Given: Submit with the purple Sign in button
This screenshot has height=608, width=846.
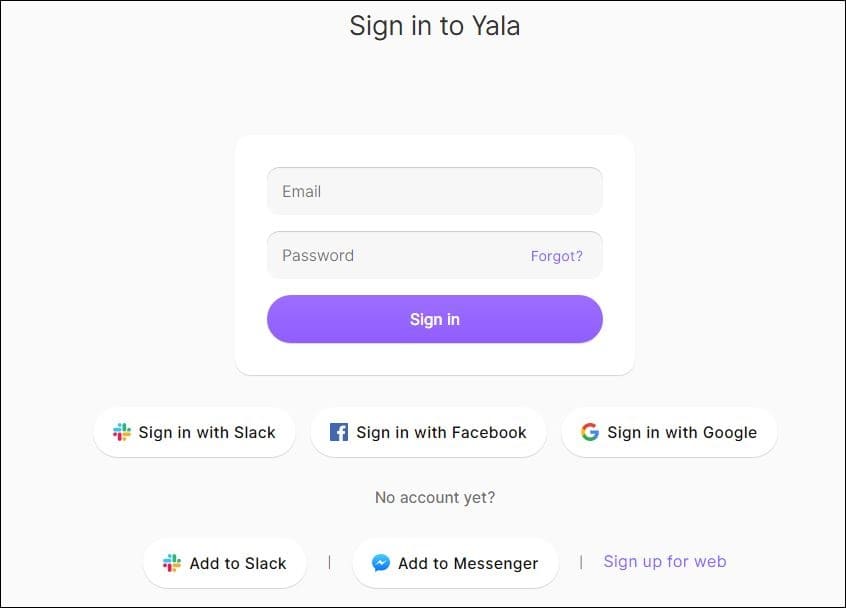Looking at the screenshot, I should [434, 319].
